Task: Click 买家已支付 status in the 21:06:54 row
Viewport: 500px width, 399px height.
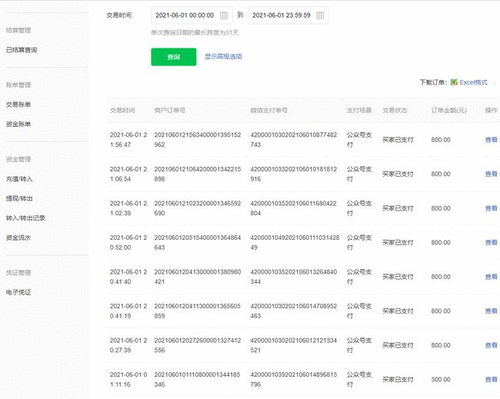Action: point(398,174)
